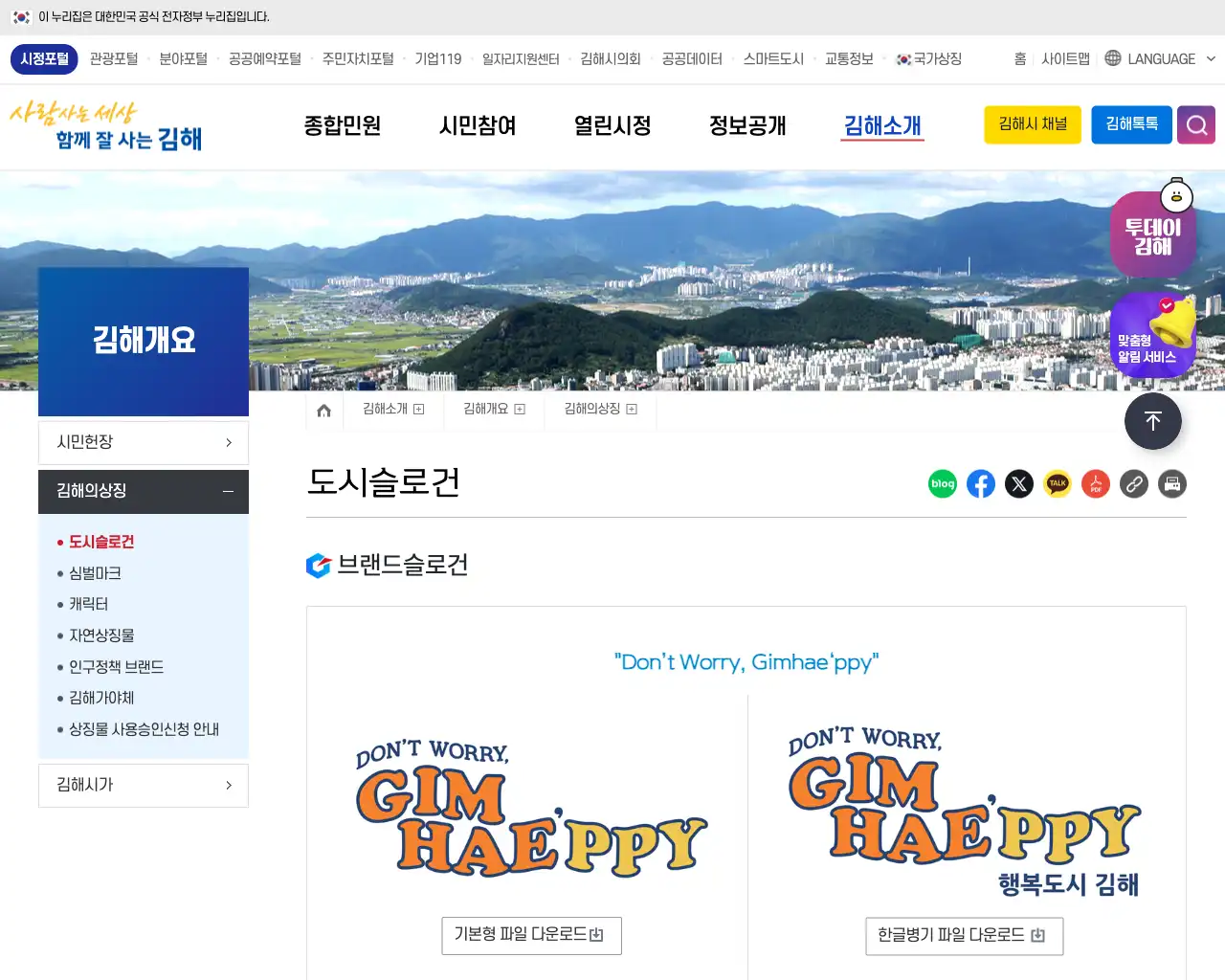Select 캐릭터 in sidebar
The image size is (1225, 980).
tap(88, 604)
